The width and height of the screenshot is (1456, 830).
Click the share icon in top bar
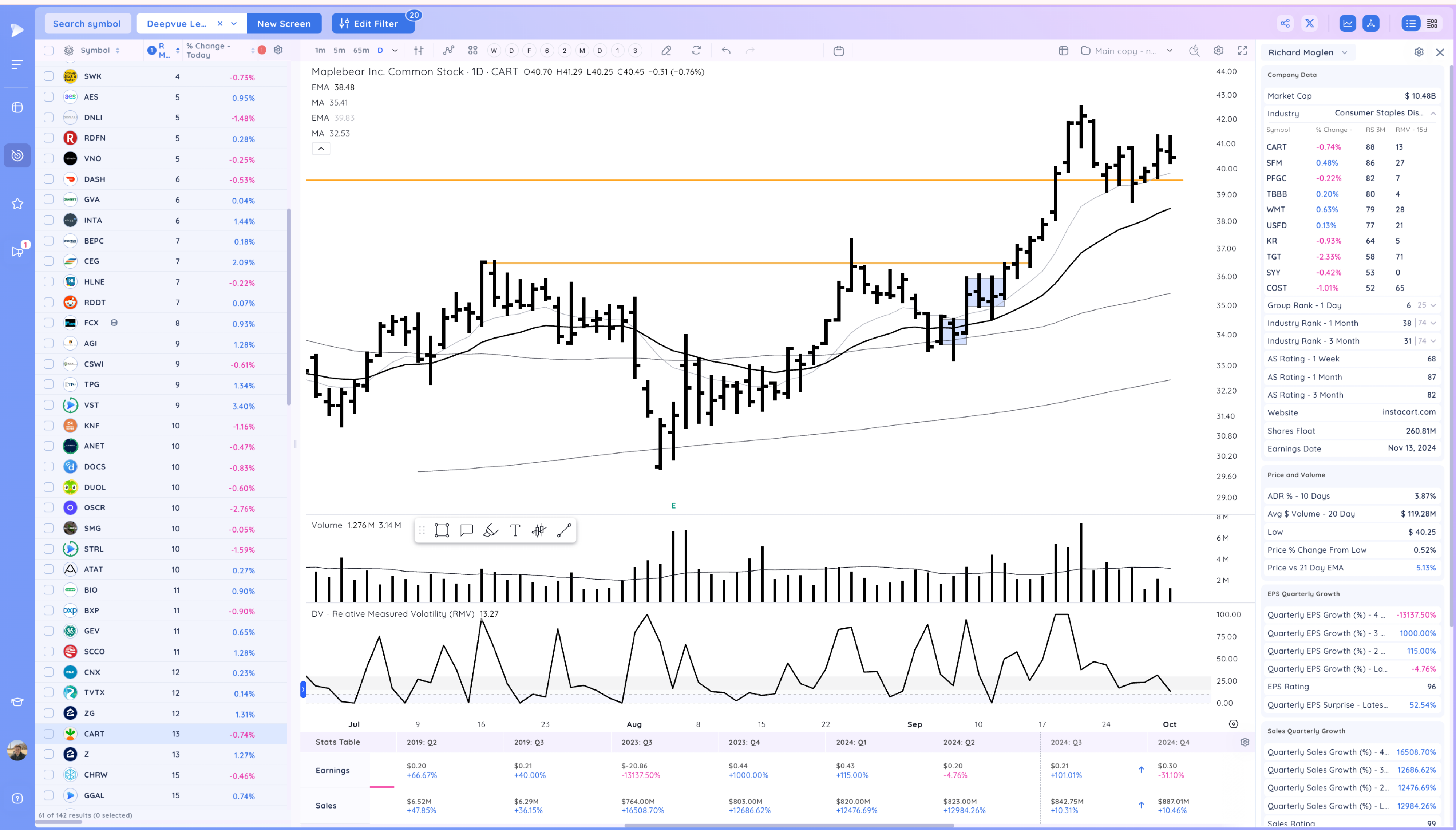[1285, 23]
